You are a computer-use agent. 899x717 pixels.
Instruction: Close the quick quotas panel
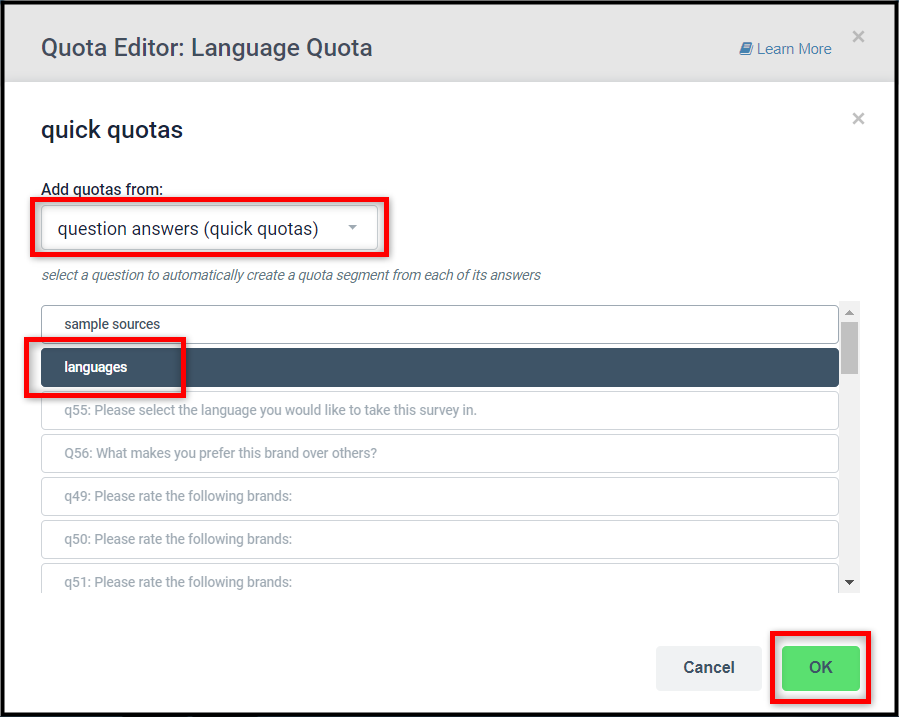tap(858, 119)
